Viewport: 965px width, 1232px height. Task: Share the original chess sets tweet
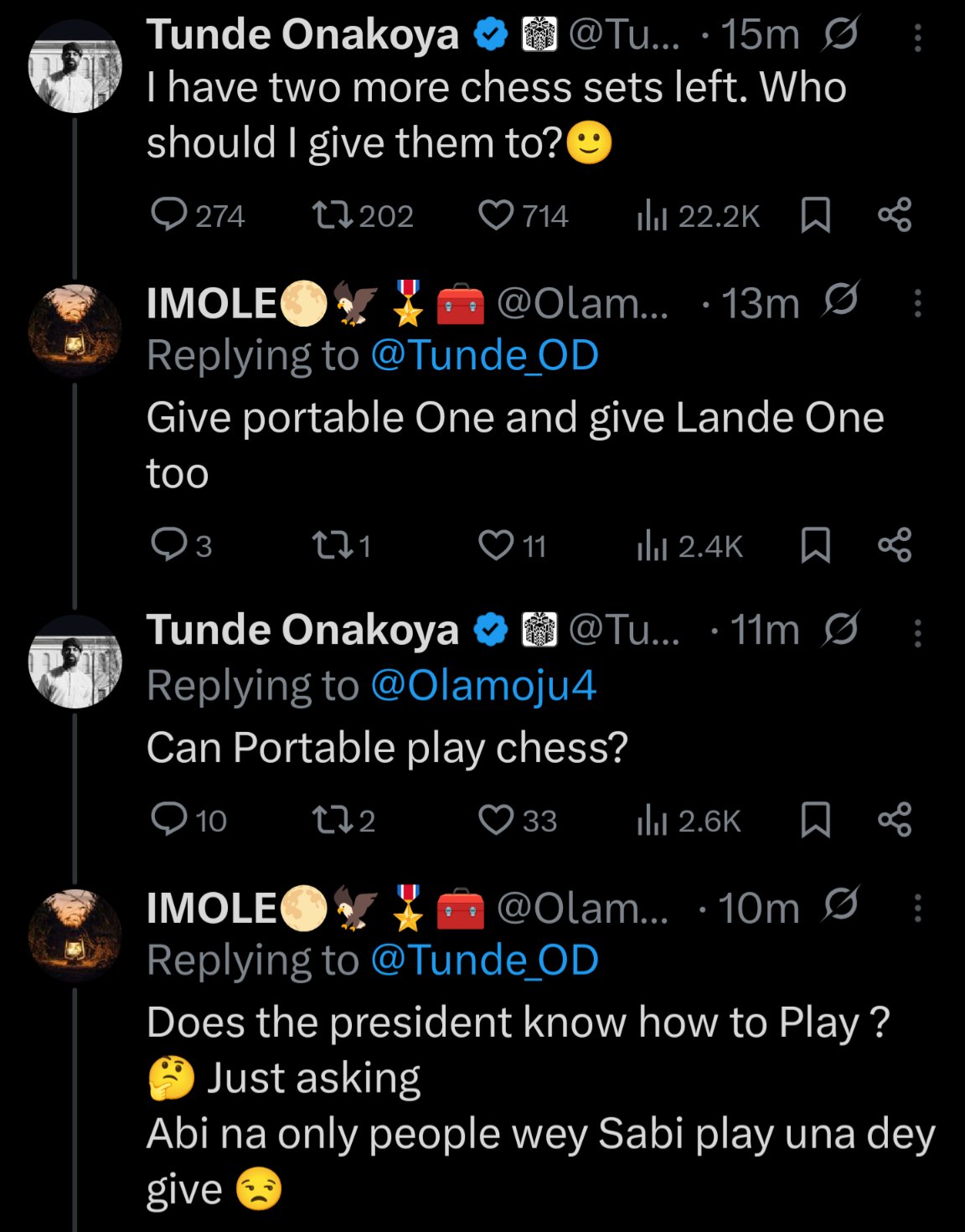tap(895, 215)
